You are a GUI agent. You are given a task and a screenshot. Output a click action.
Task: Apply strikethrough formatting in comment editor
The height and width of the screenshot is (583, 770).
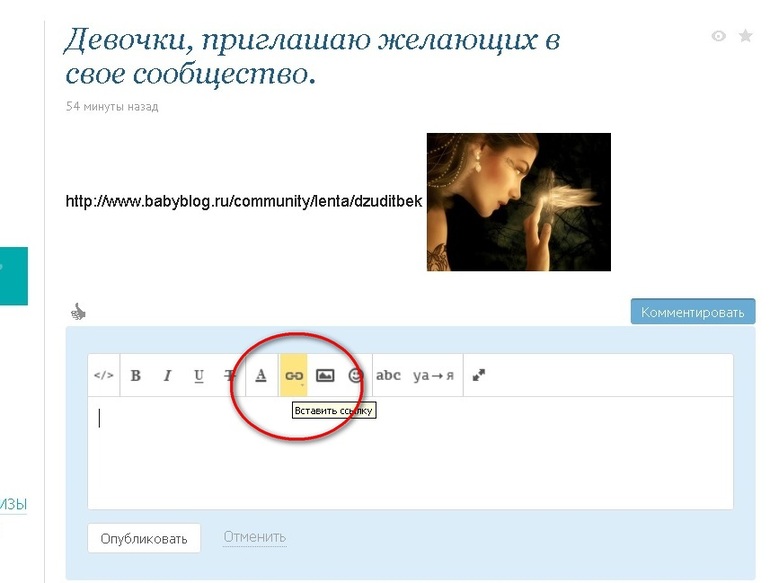click(230, 376)
